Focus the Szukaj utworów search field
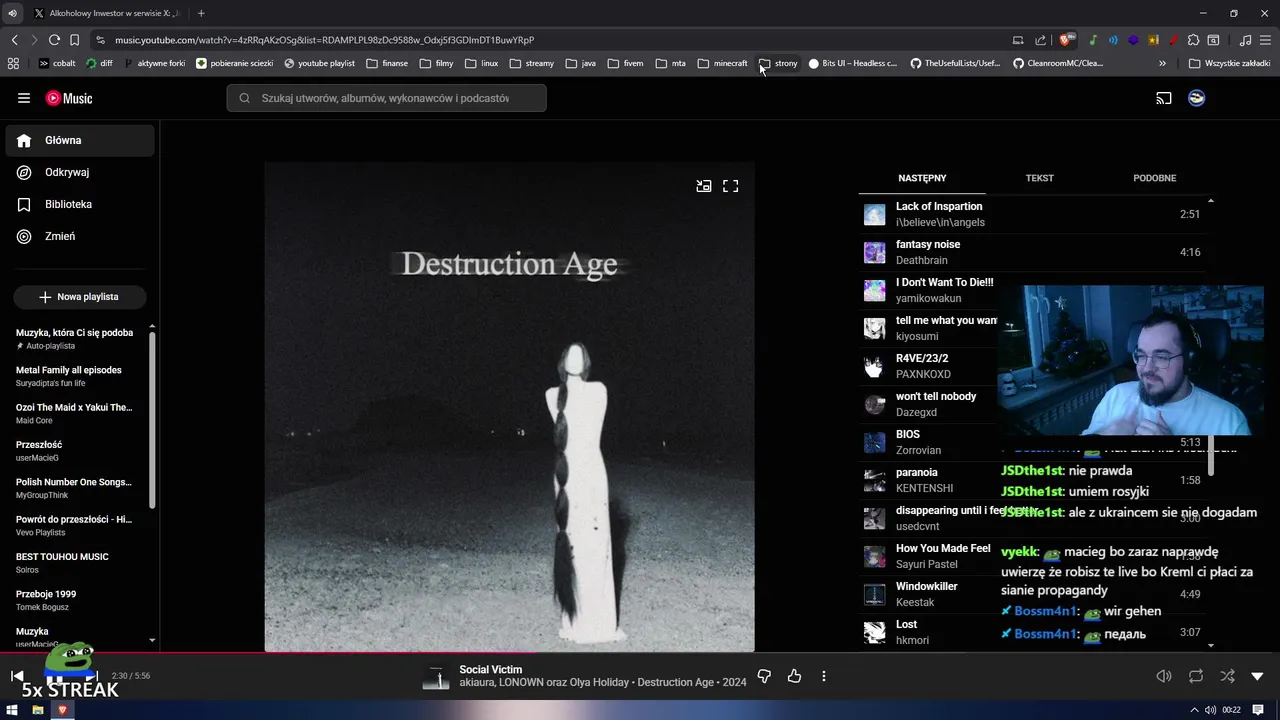 (x=386, y=98)
